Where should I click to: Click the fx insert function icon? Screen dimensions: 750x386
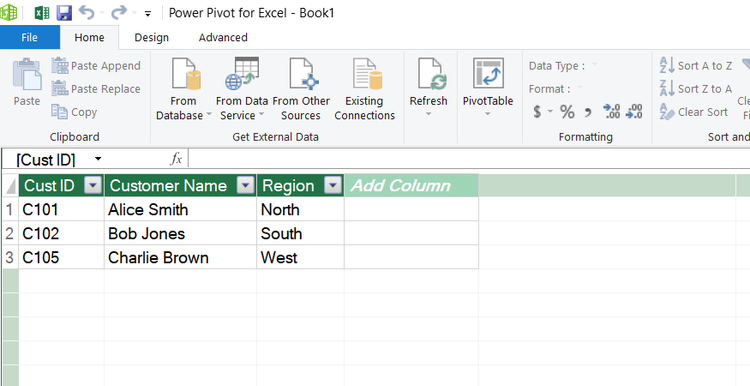point(176,159)
